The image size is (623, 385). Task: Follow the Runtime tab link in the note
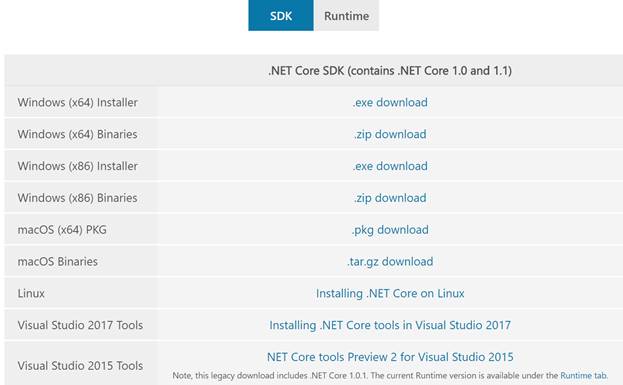pos(583,375)
